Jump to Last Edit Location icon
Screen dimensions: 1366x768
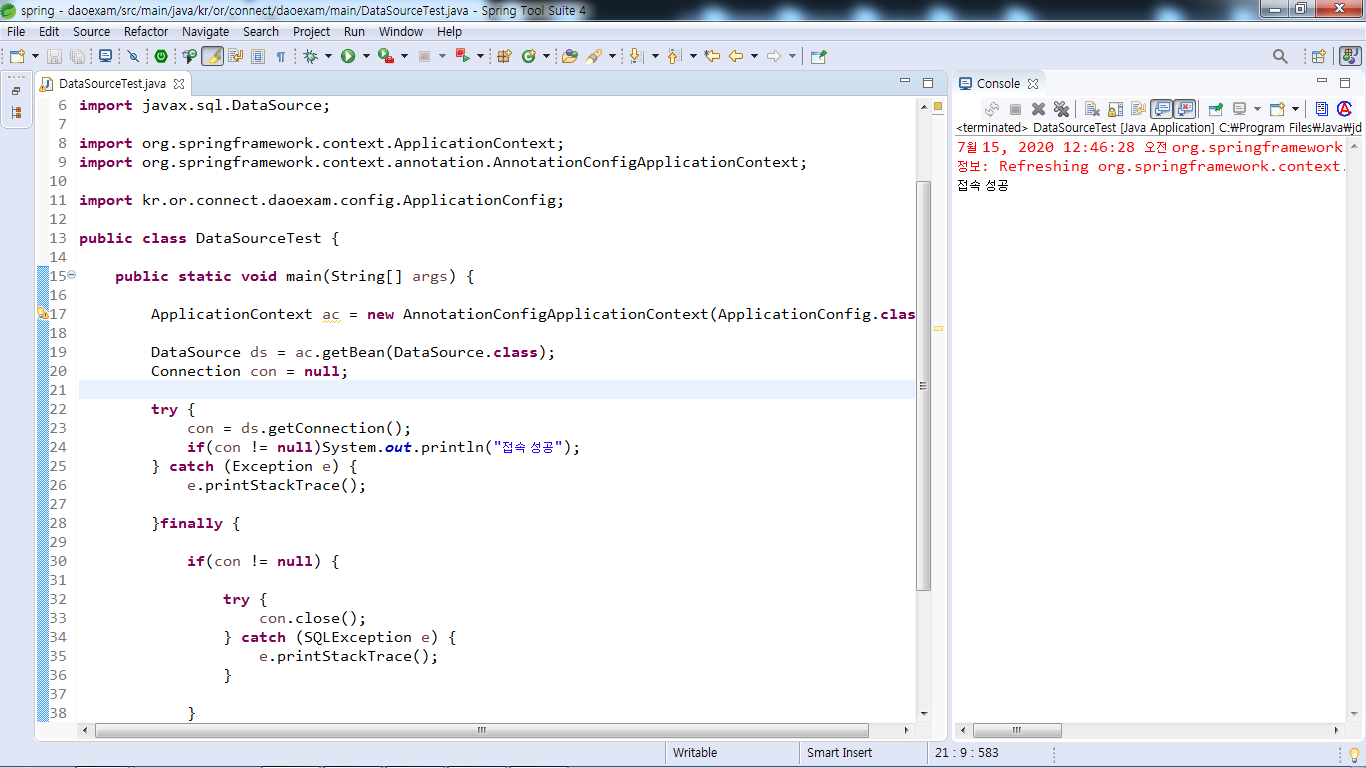pos(712,57)
